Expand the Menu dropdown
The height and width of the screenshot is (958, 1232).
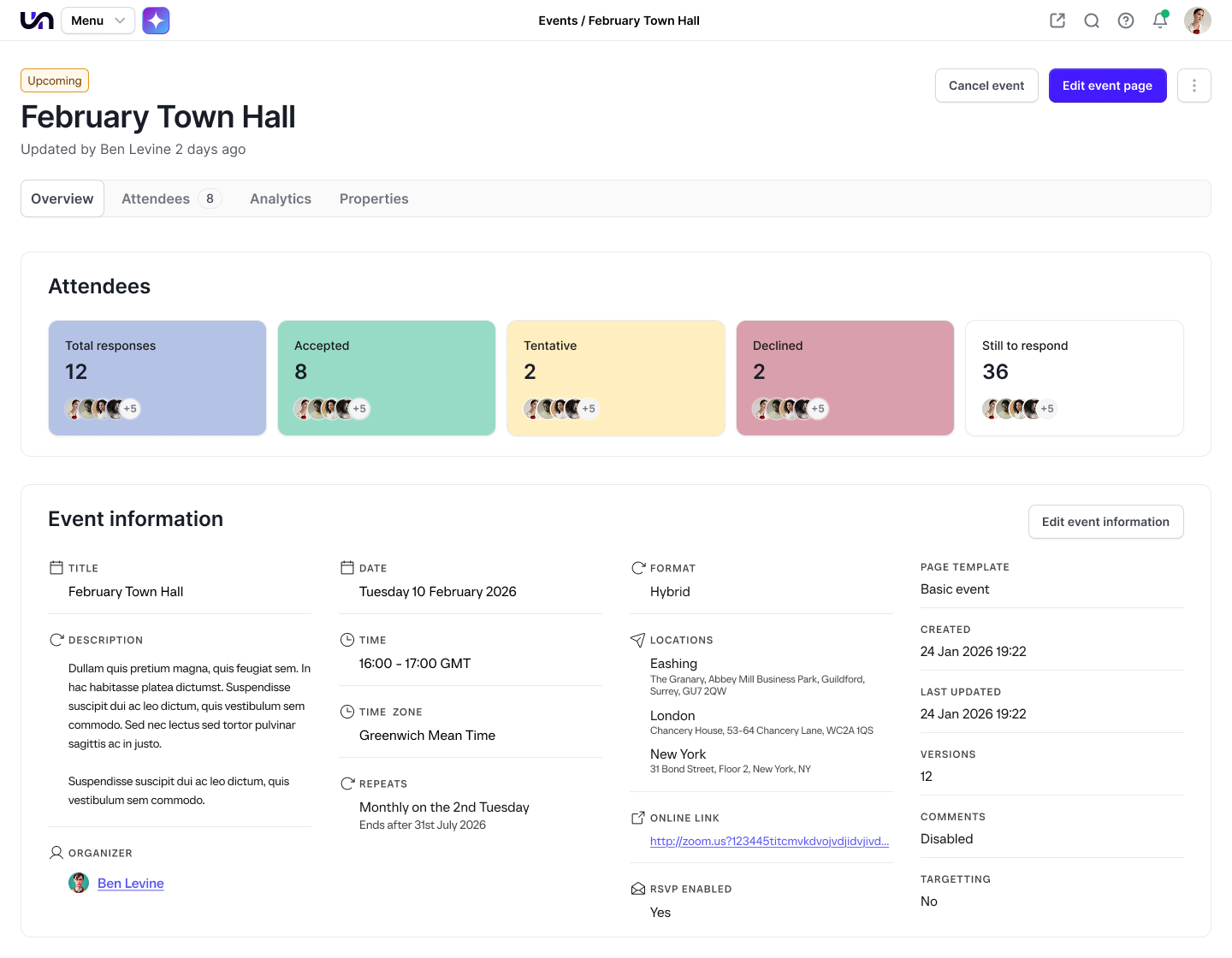[x=98, y=21]
